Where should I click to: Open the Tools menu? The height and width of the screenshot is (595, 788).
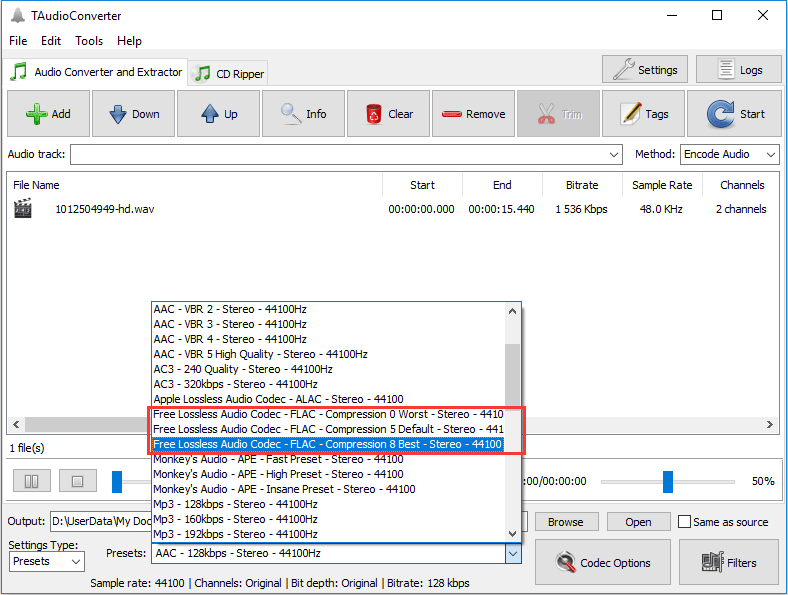point(89,41)
